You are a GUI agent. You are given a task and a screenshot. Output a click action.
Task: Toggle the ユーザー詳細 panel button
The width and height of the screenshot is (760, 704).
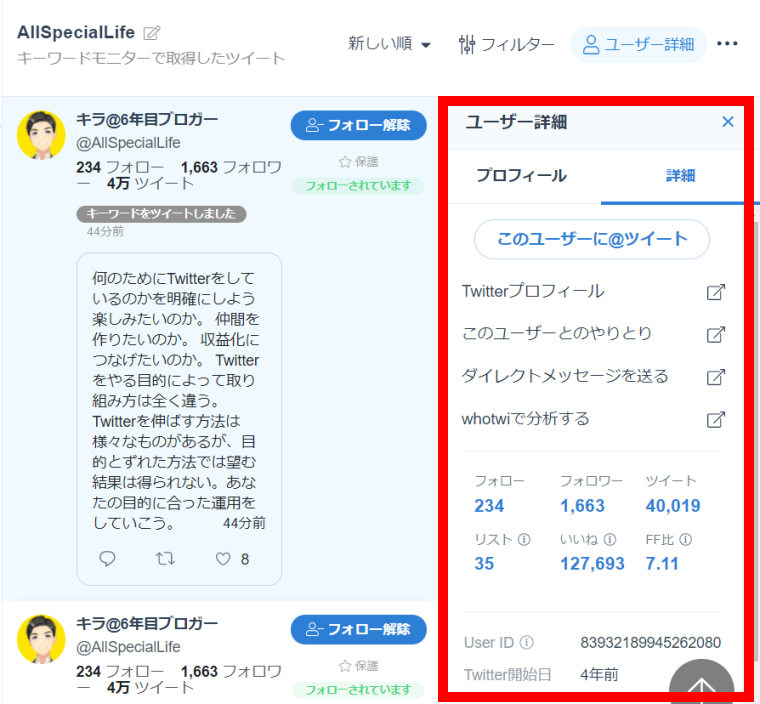pyautogui.click(x=638, y=44)
